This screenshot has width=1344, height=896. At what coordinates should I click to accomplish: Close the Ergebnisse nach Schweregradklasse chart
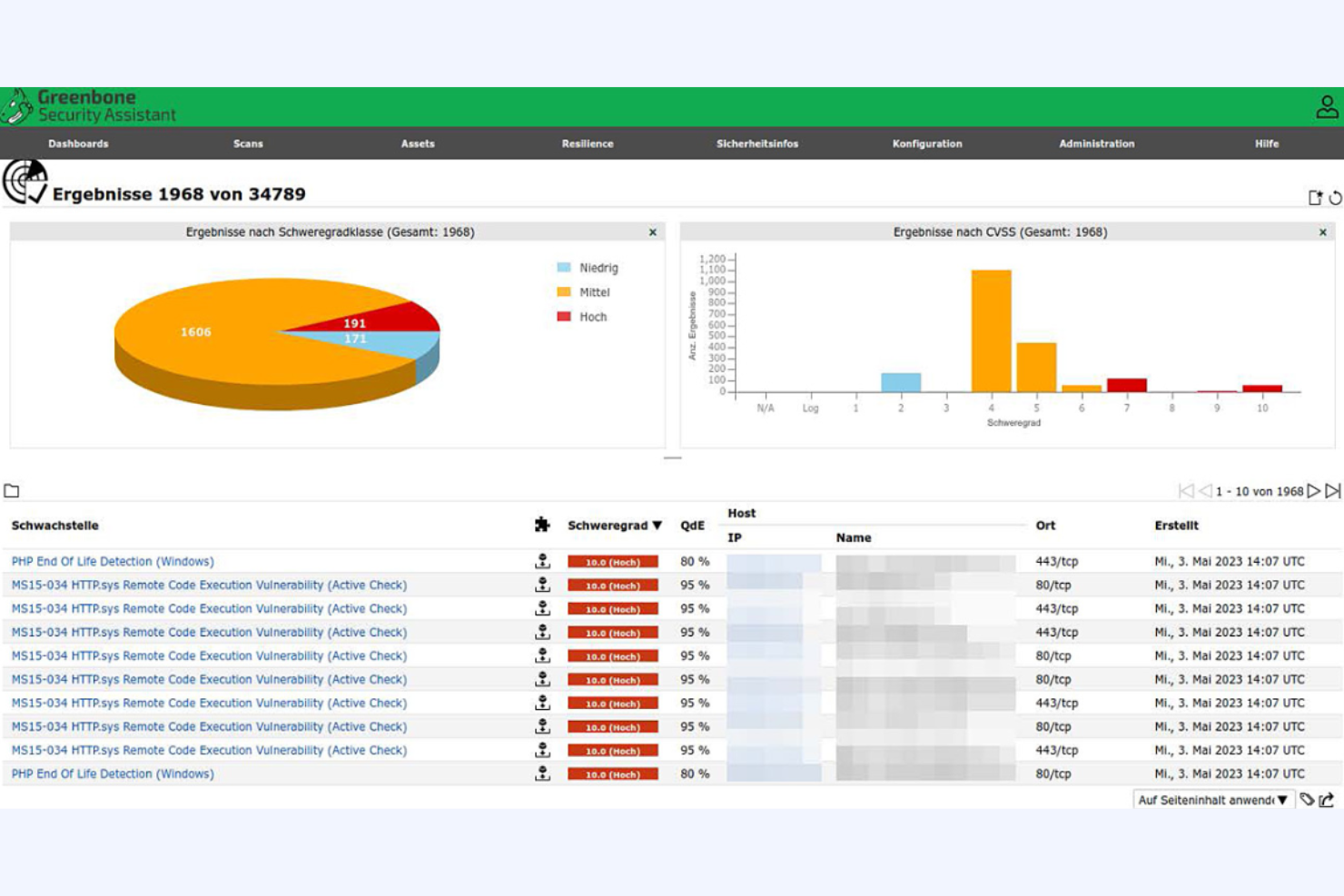tap(652, 231)
